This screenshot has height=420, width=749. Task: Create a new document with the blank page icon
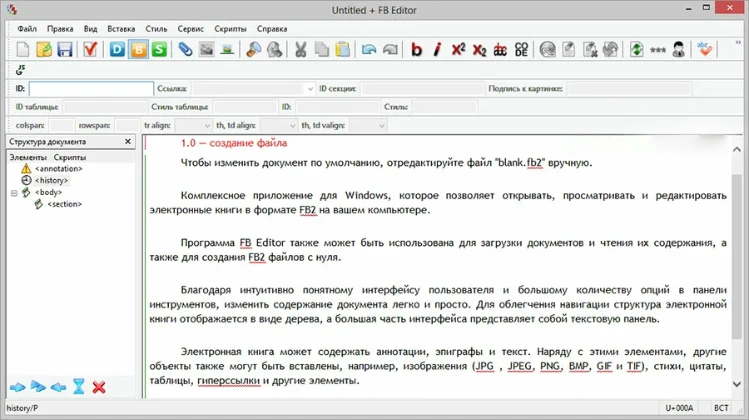click(x=23, y=49)
